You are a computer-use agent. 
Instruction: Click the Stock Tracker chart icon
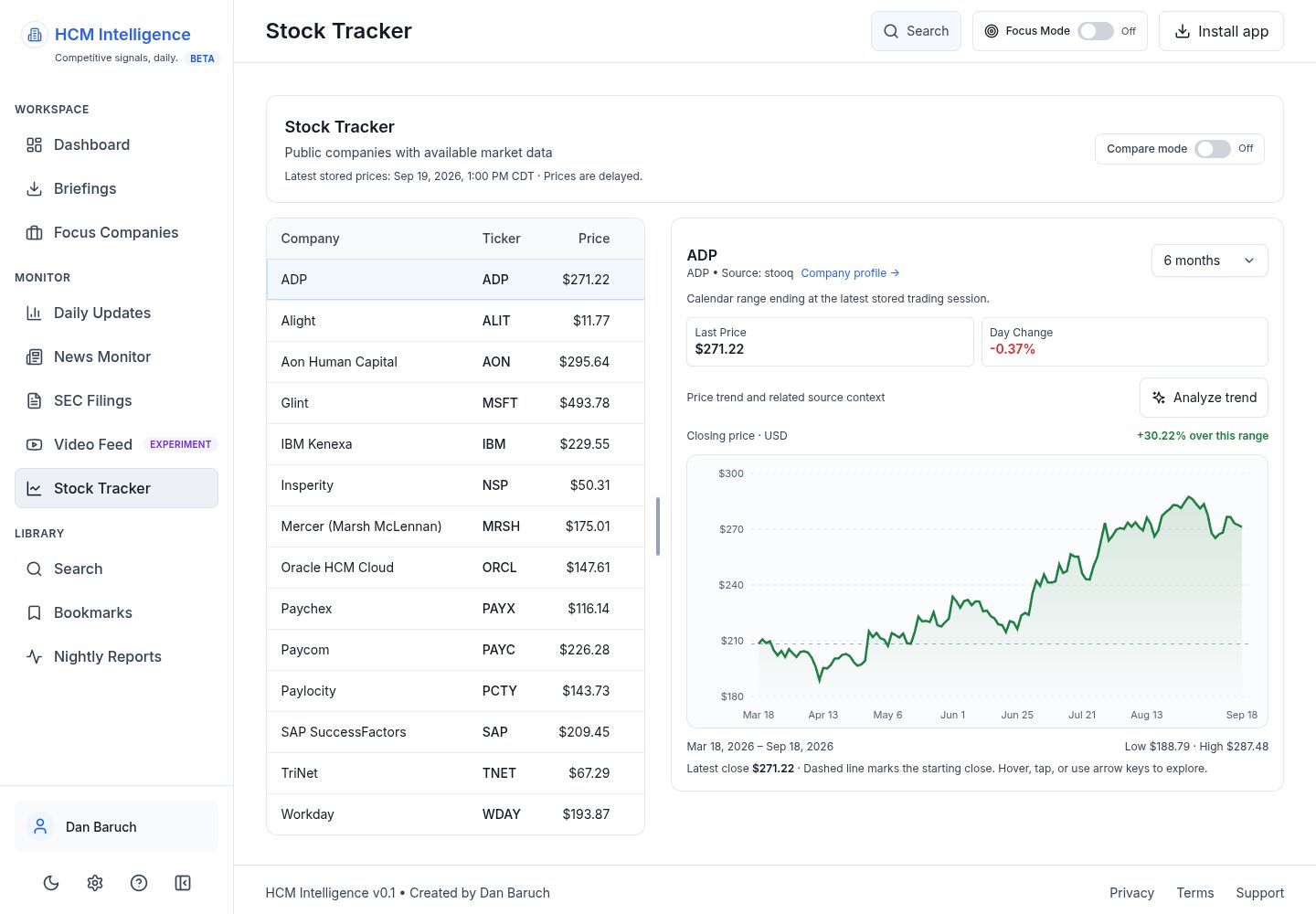click(35, 488)
